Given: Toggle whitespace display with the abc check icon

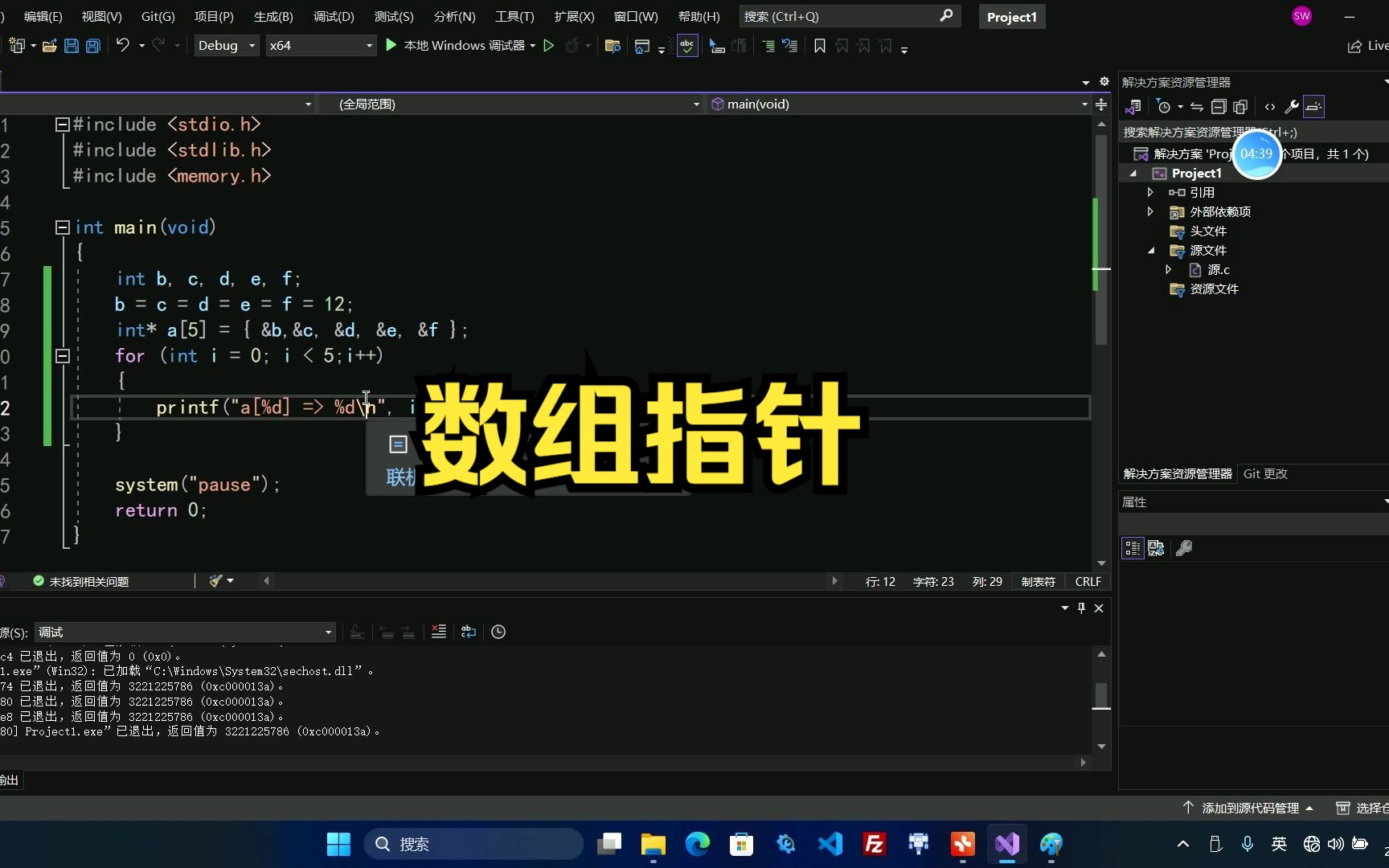Looking at the screenshot, I should (x=687, y=46).
